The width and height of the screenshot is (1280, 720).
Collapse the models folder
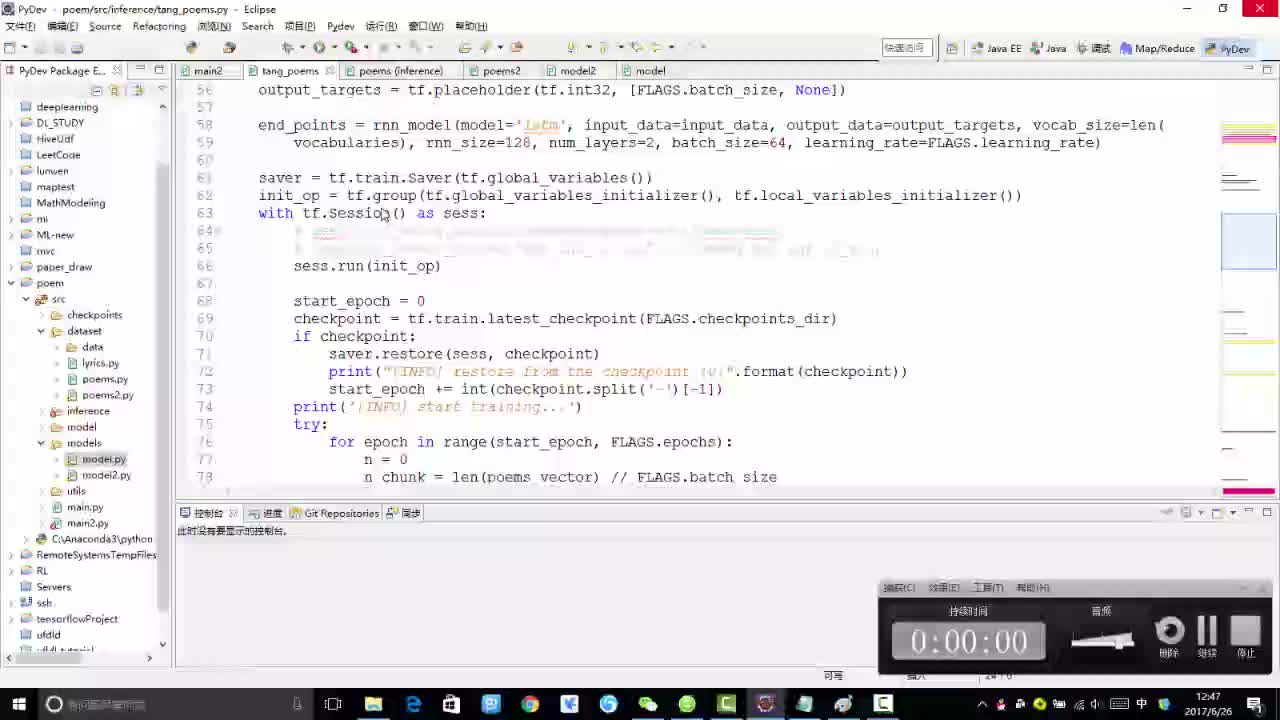[41, 443]
